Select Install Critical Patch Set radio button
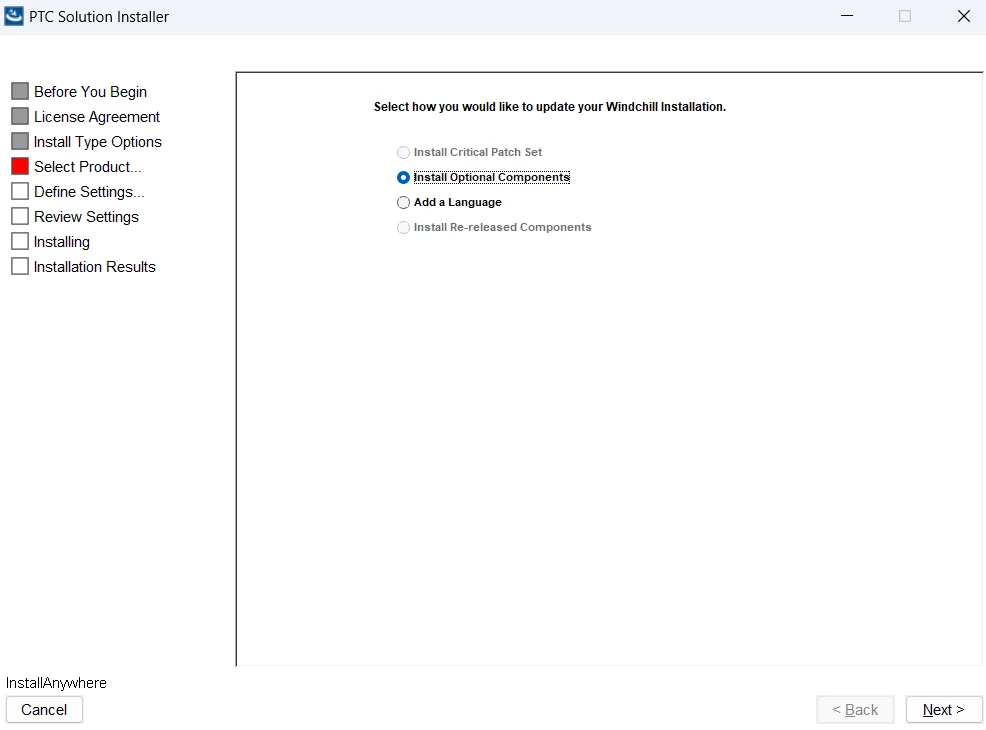986x730 pixels. [x=403, y=152]
